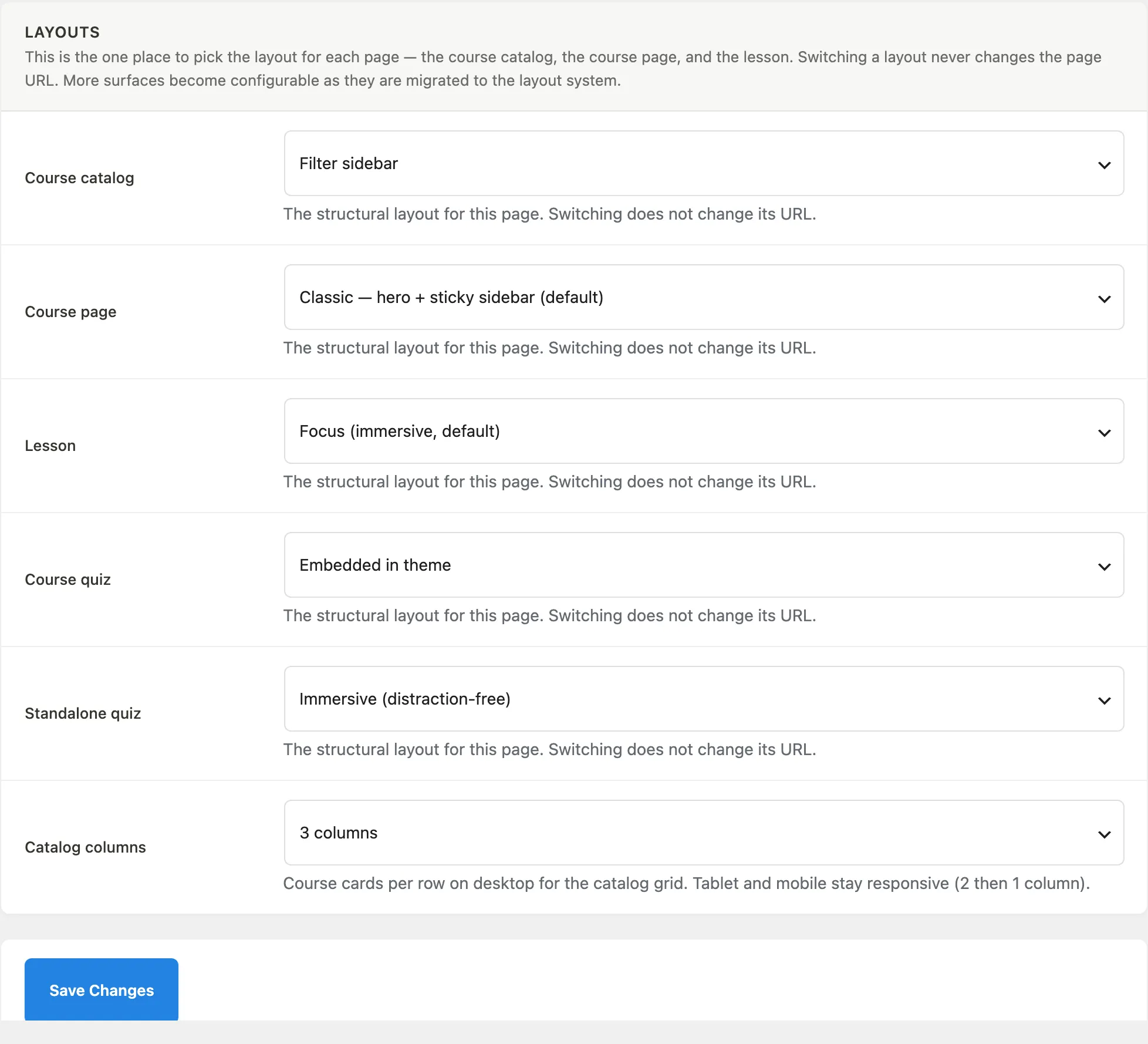Image resolution: width=1148 pixels, height=1044 pixels.
Task: Open the Catalog columns dropdown
Action: [704, 833]
